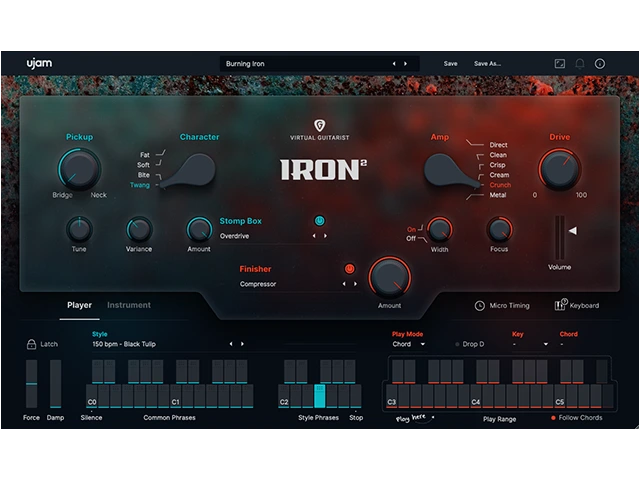Open the Key dropdown

tap(530, 344)
